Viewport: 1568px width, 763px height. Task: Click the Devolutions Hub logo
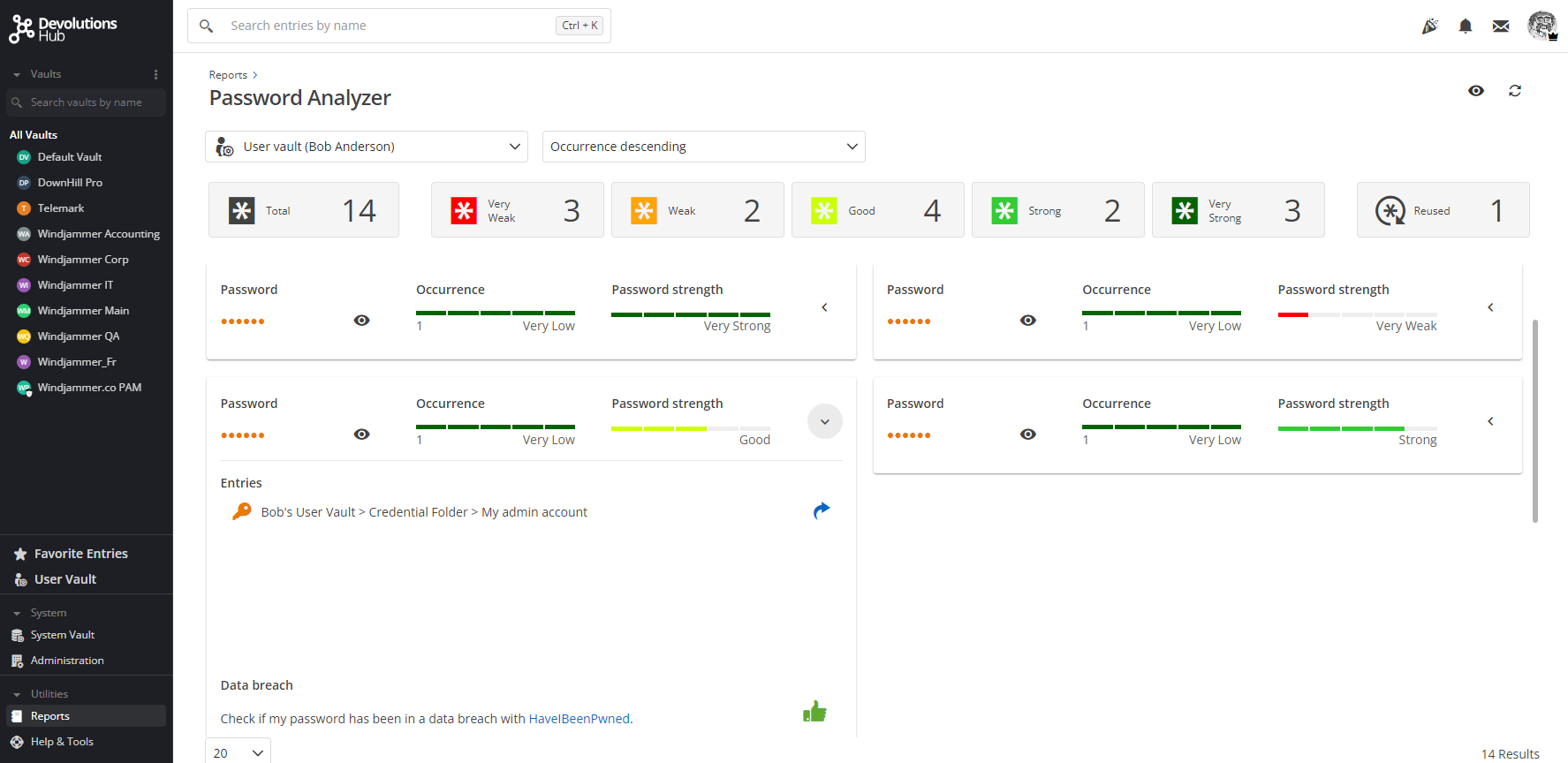(63, 28)
